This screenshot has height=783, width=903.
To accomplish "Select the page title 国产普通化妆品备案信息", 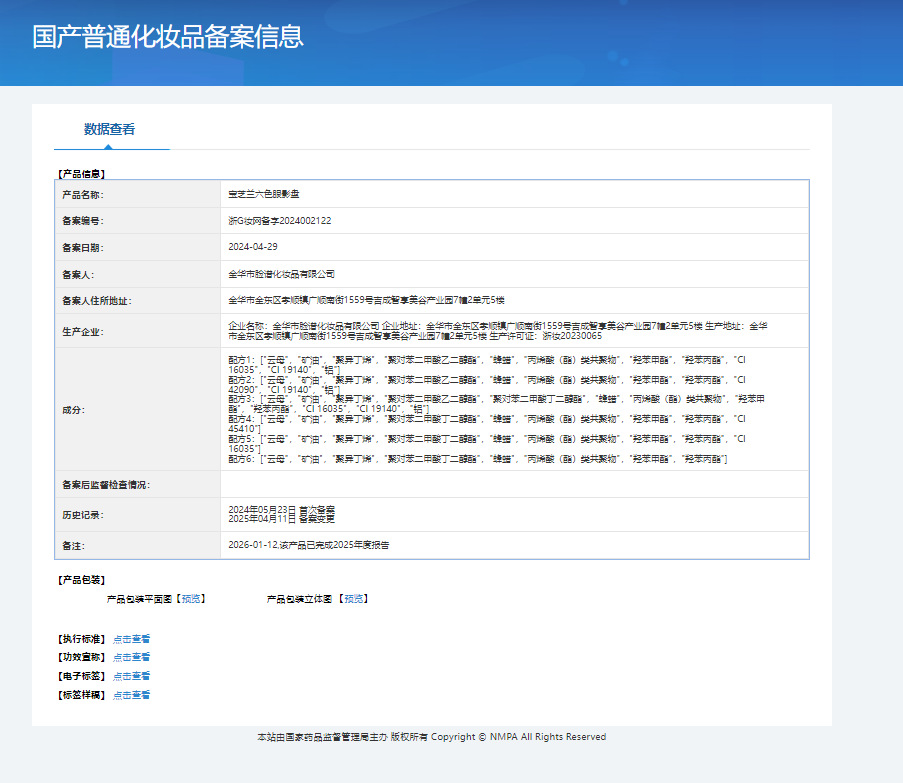I will tap(168, 37).
